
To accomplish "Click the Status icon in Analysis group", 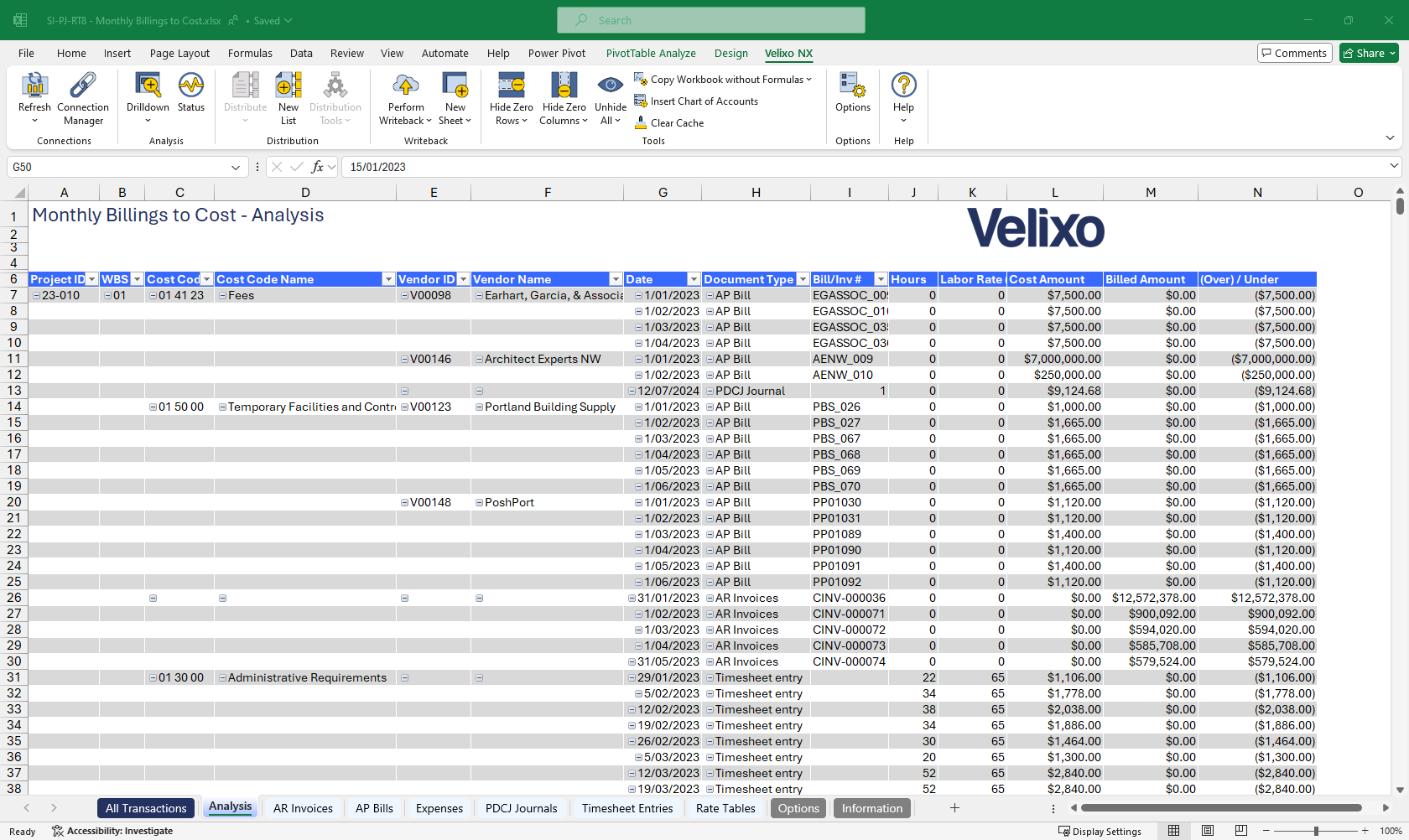I will coord(191,86).
